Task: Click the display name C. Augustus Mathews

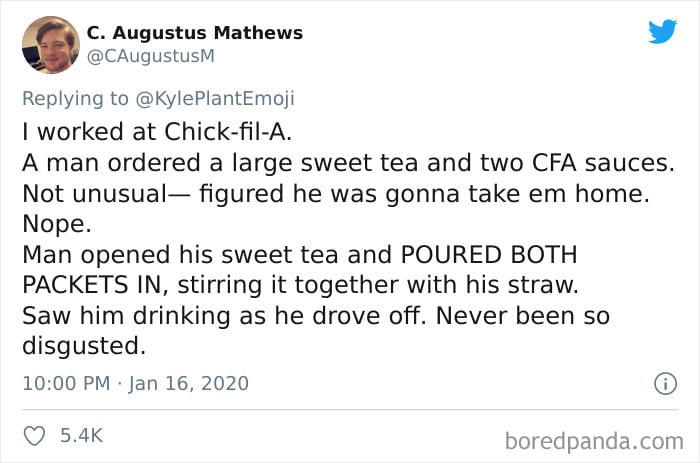Action: pos(195,33)
